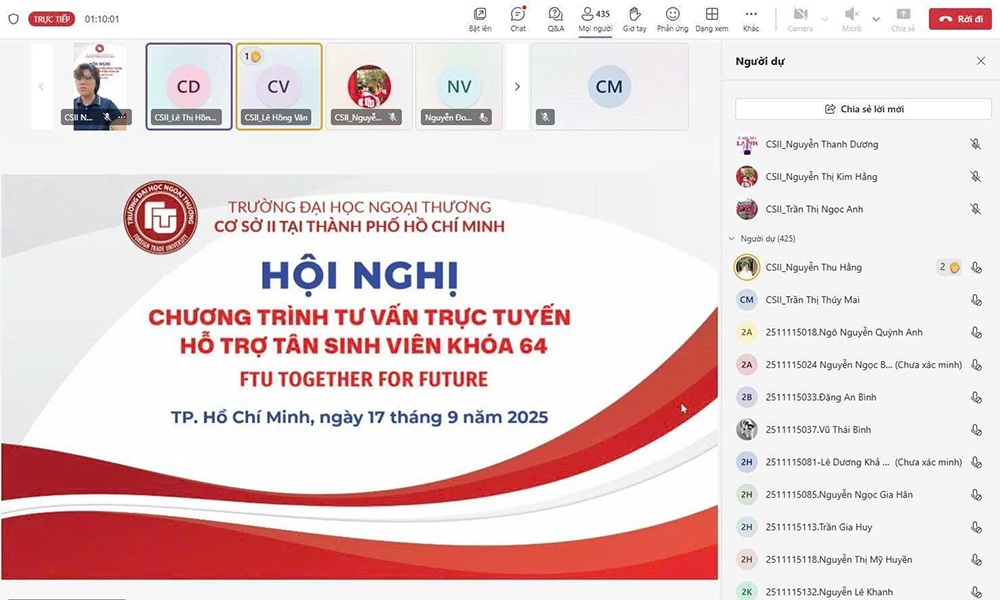Leave the meeting with Rời đi
The height and width of the screenshot is (600, 1000).
[959, 18]
